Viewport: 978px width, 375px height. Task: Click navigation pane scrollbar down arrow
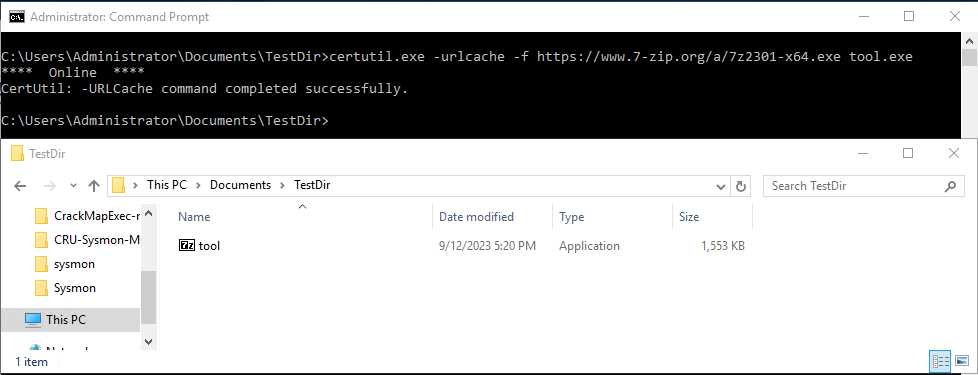[148, 342]
